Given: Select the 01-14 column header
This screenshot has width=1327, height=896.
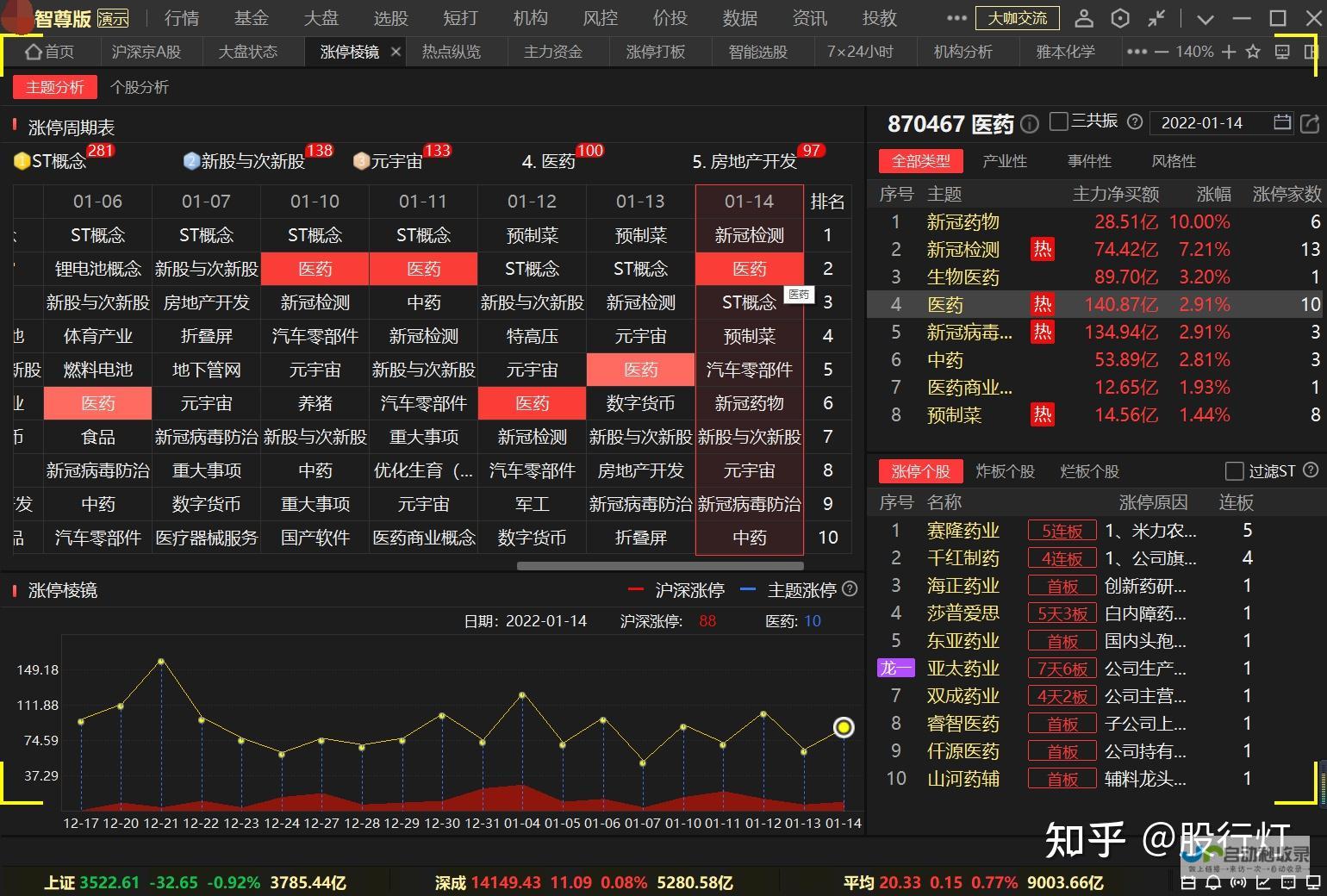Looking at the screenshot, I should click(x=750, y=202).
